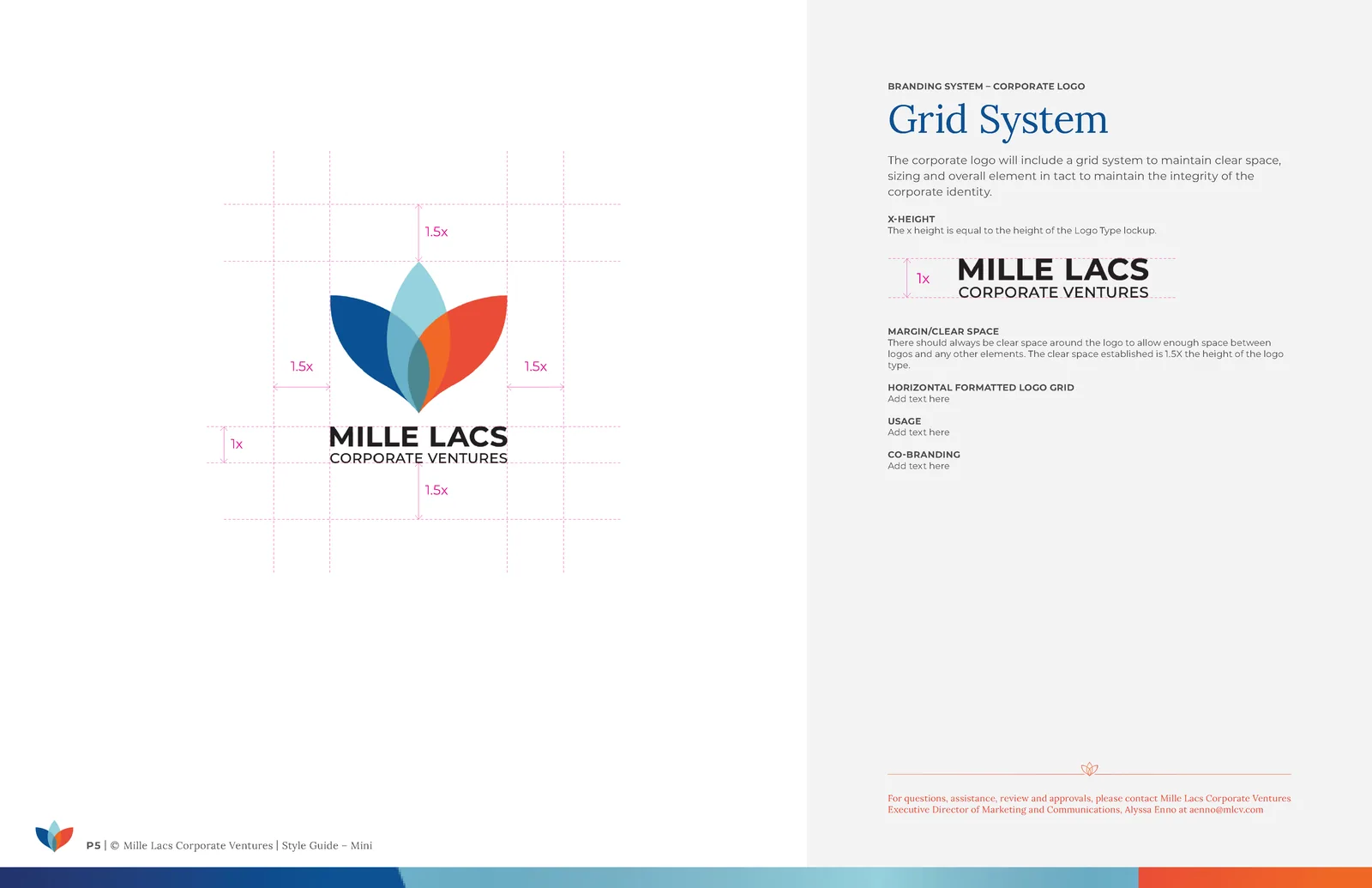Click the light blue segment of the bottom bar
Screen dimensions: 1372x888
pos(769,878)
